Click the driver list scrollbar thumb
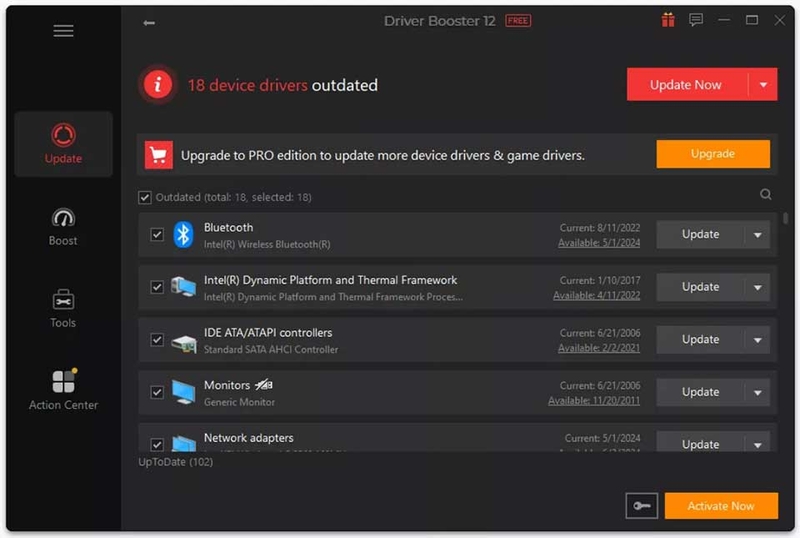The height and width of the screenshot is (538, 800). pyautogui.click(x=785, y=218)
